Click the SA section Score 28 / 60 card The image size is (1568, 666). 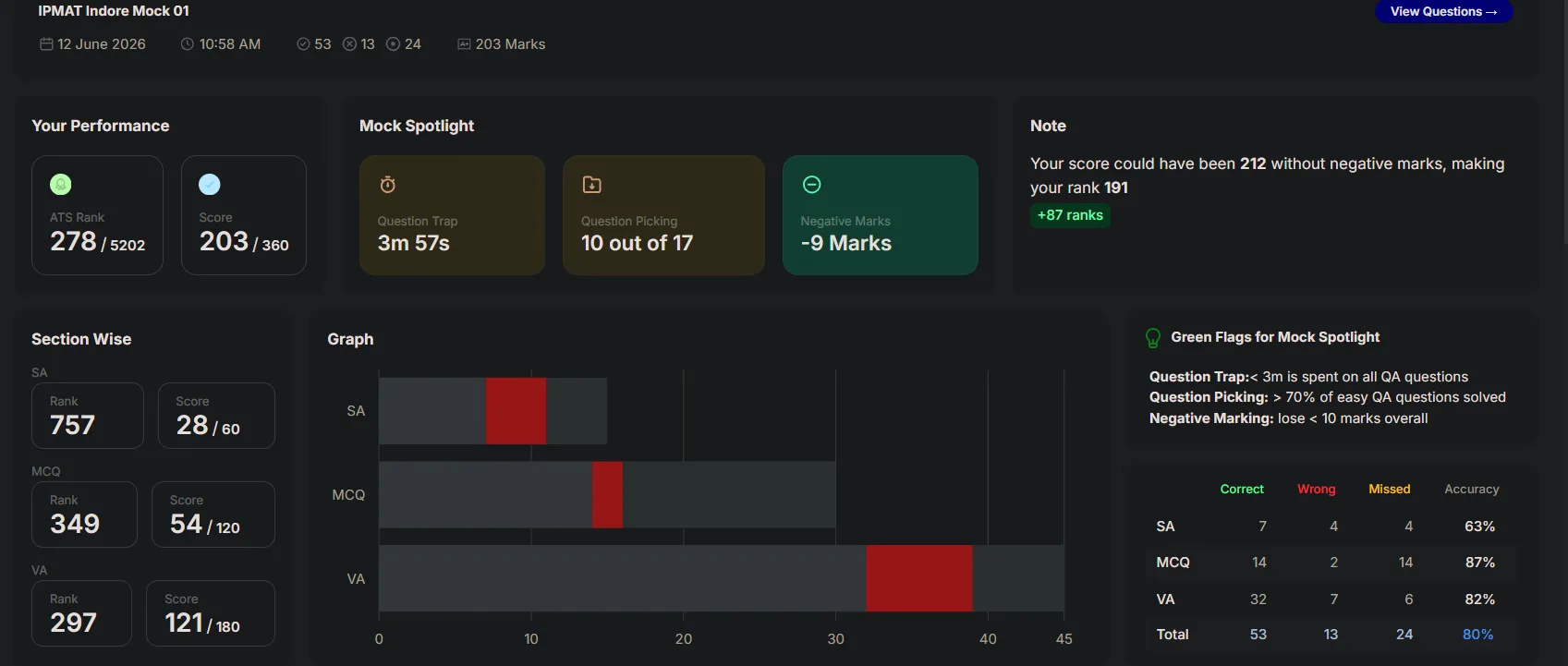(216, 416)
